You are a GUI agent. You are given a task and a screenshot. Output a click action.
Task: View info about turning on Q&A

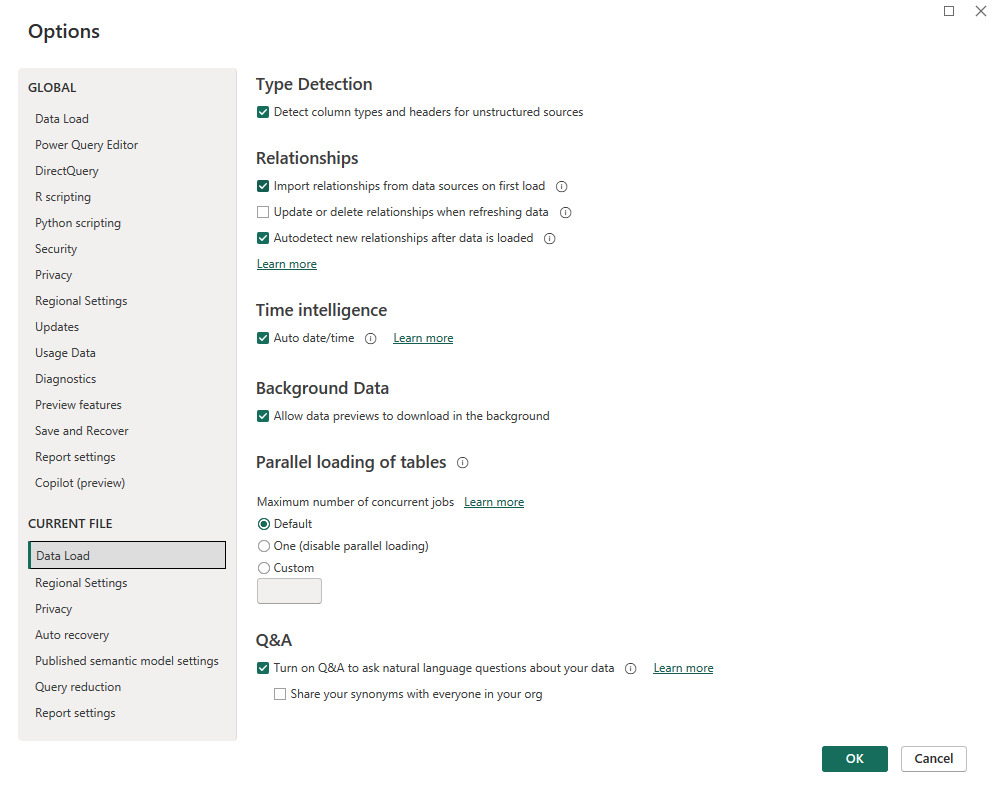[629, 668]
